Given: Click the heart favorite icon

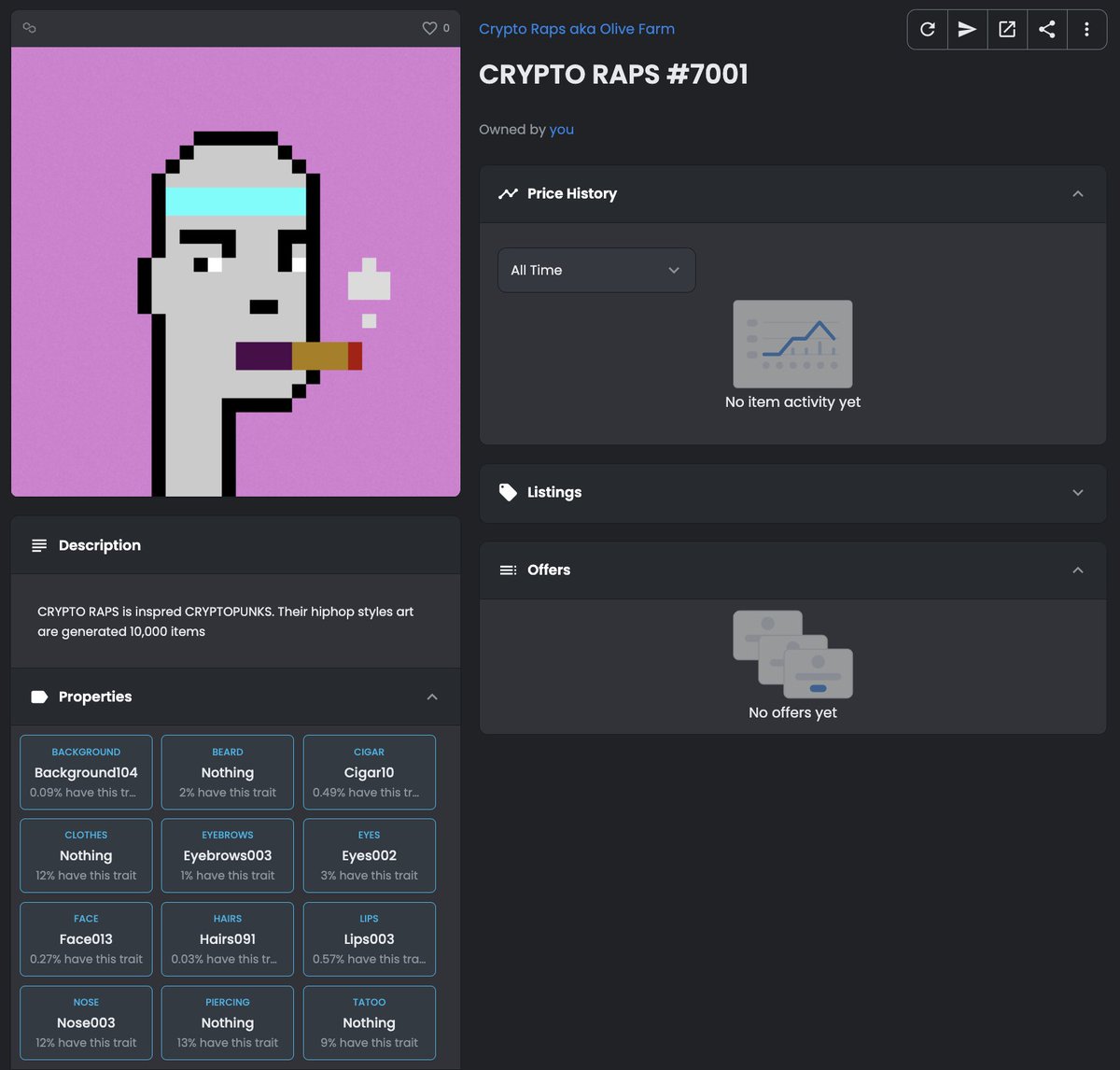Looking at the screenshot, I should click(429, 28).
